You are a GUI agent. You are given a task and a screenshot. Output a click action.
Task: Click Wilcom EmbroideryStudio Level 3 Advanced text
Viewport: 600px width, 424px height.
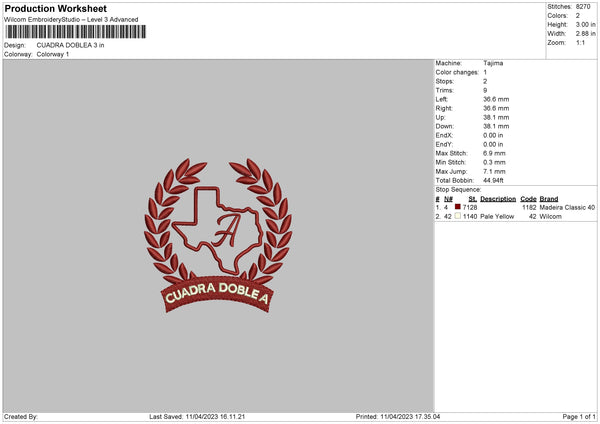pos(71,20)
